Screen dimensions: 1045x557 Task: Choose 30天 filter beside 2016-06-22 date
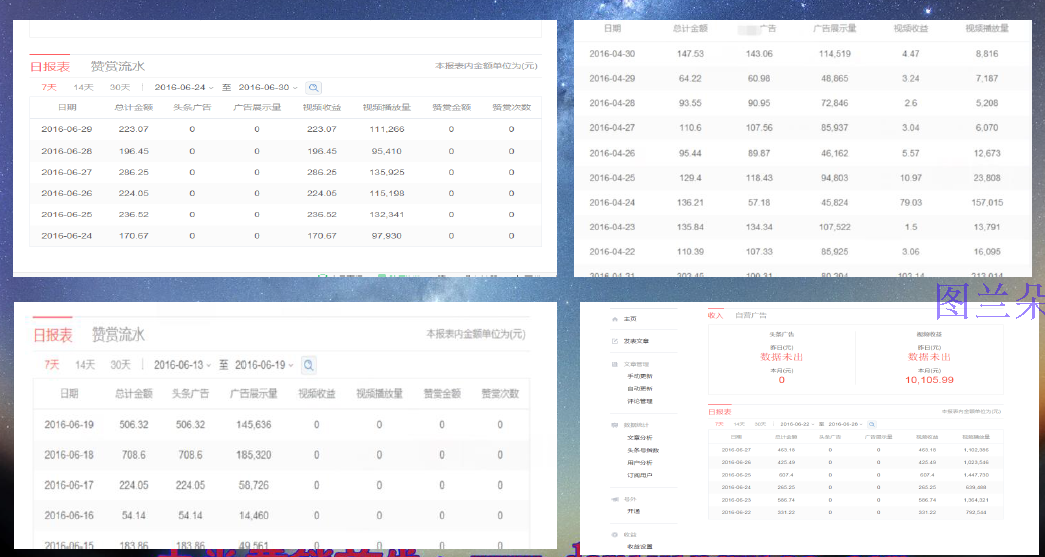coord(760,424)
